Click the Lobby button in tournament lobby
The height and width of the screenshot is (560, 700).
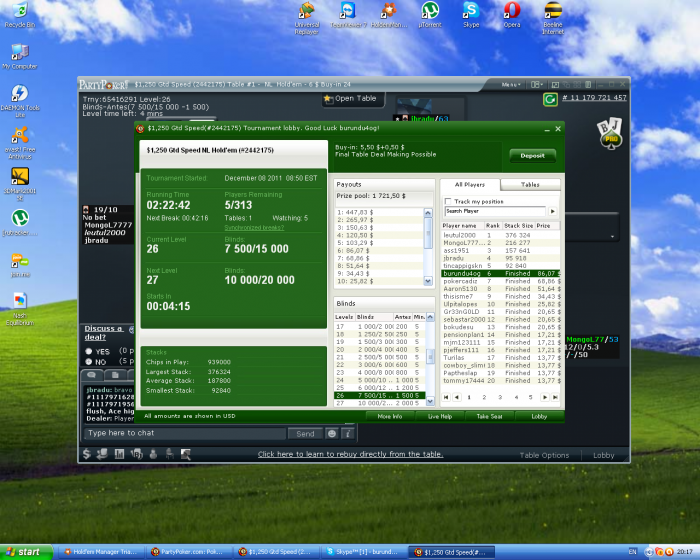tap(539, 416)
